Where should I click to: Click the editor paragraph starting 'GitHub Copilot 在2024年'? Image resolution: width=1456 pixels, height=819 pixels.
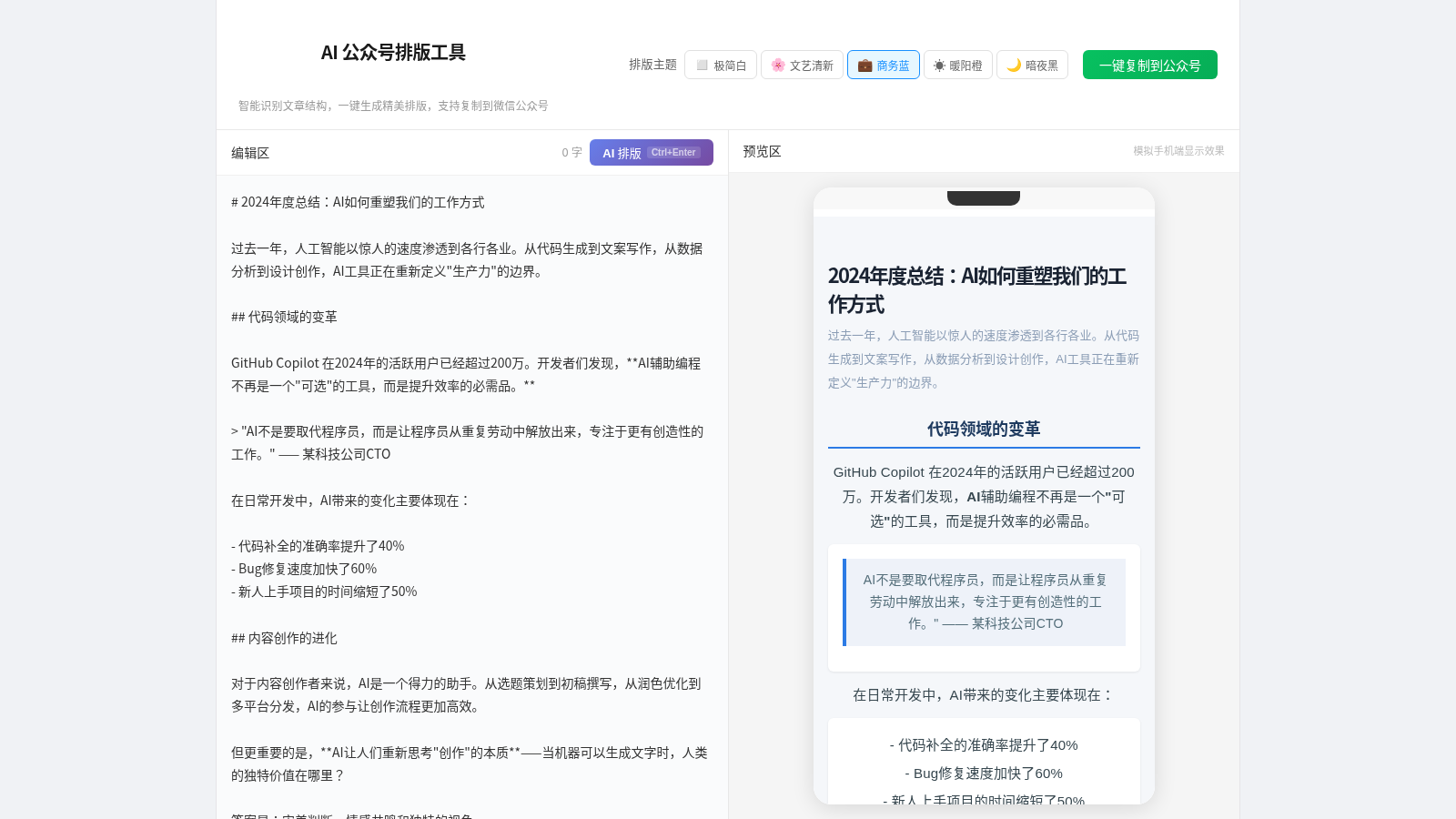466,374
